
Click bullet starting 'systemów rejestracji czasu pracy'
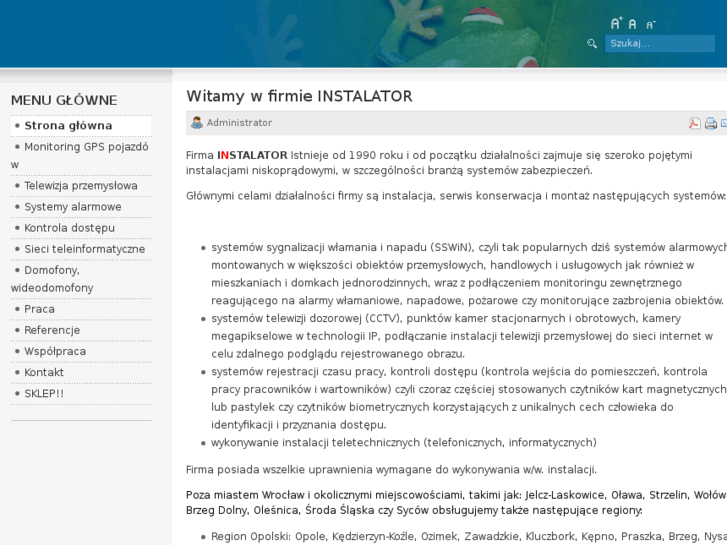pyautogui.click(x=468, y=398)
